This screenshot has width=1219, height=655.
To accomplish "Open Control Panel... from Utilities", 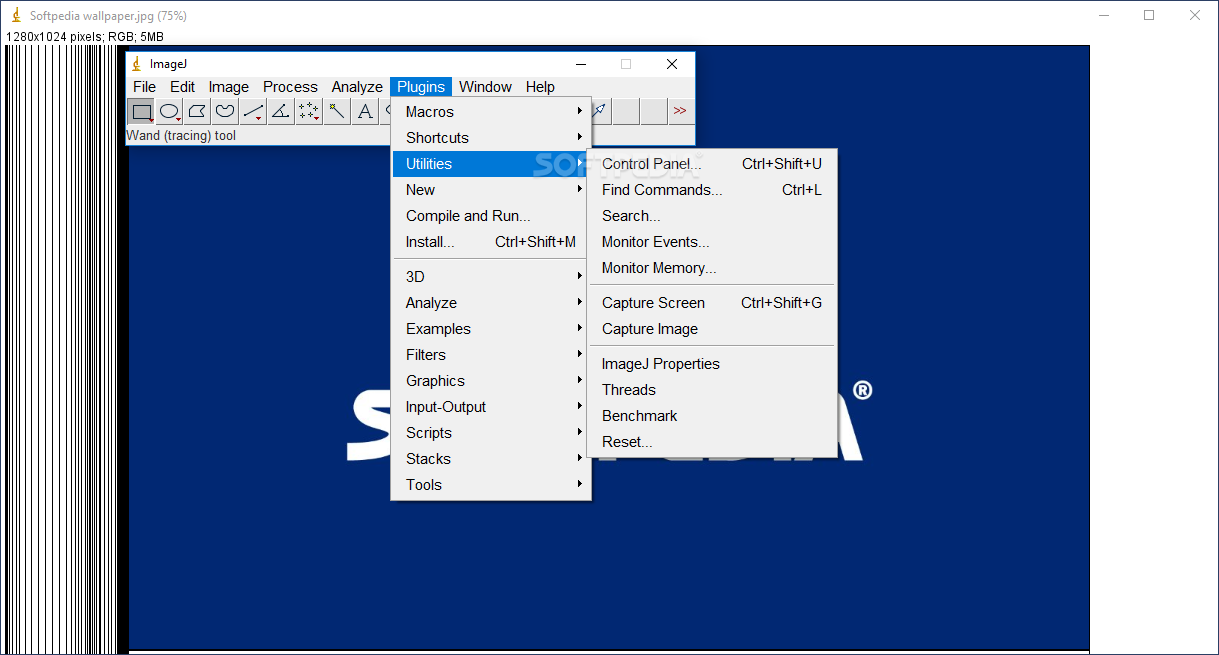I will pyautogui.click(x=712, y=164).
